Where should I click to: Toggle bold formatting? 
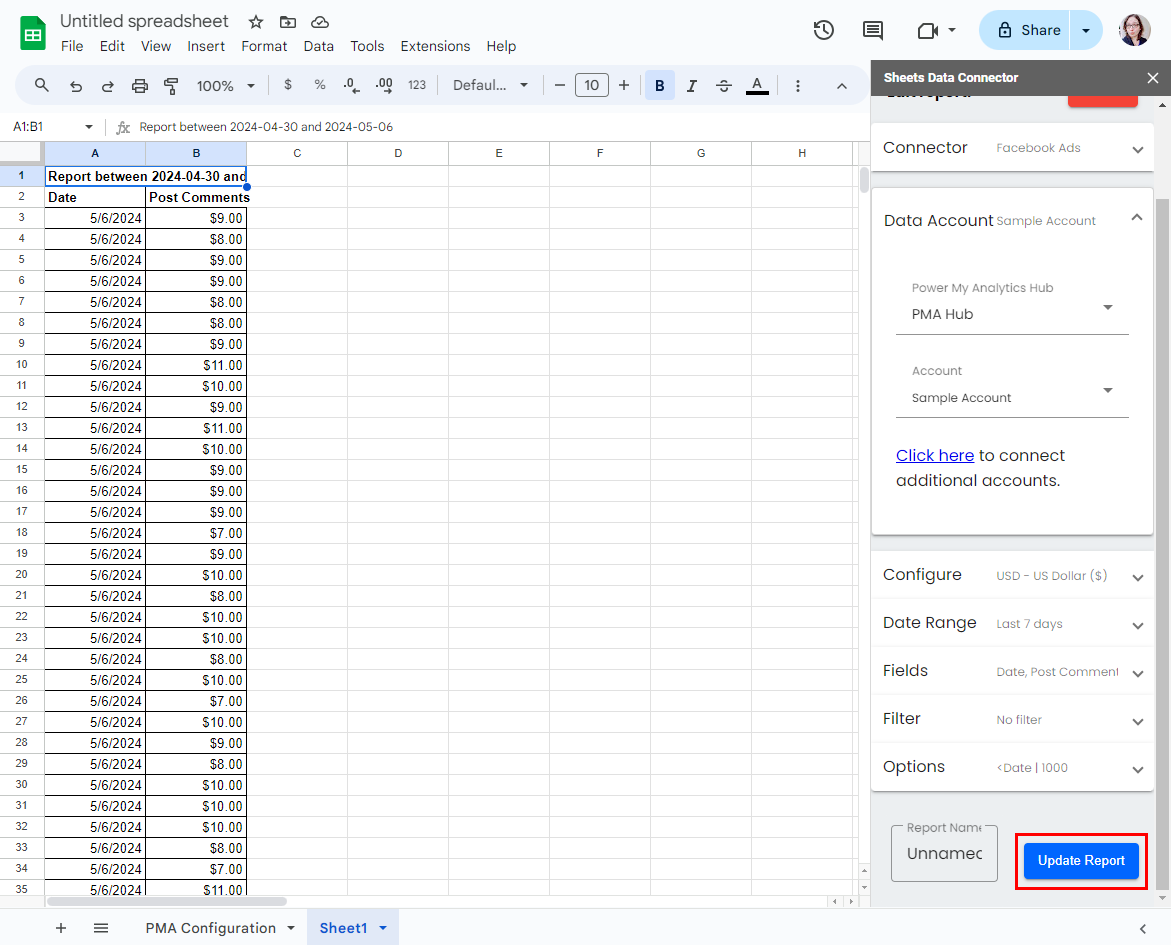660,86
